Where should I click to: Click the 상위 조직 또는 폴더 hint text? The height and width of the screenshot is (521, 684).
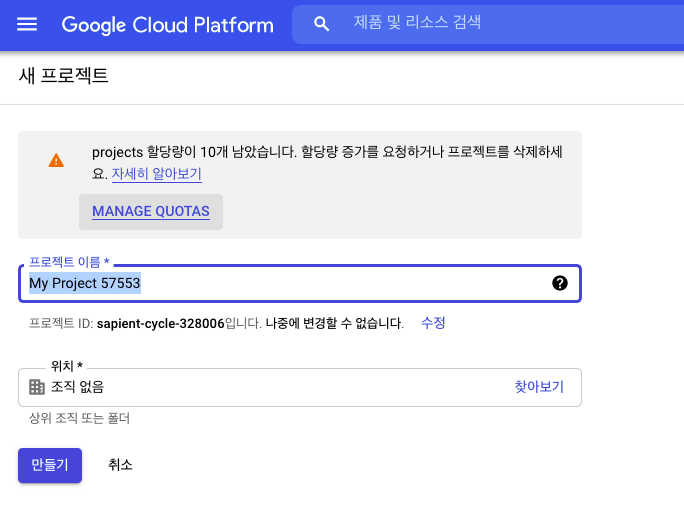pyautogui.click(x=79, y=418)
